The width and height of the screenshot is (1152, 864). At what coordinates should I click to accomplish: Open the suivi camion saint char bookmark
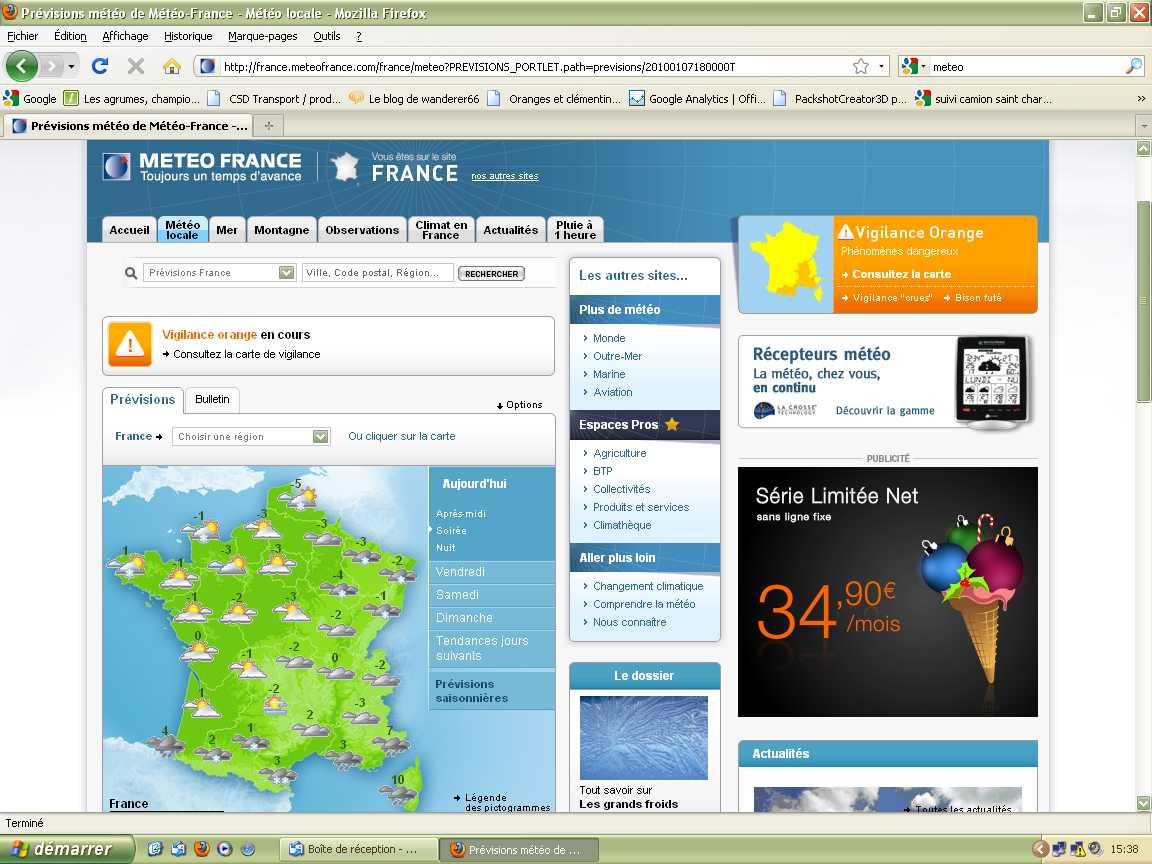(x=984, y=98)
